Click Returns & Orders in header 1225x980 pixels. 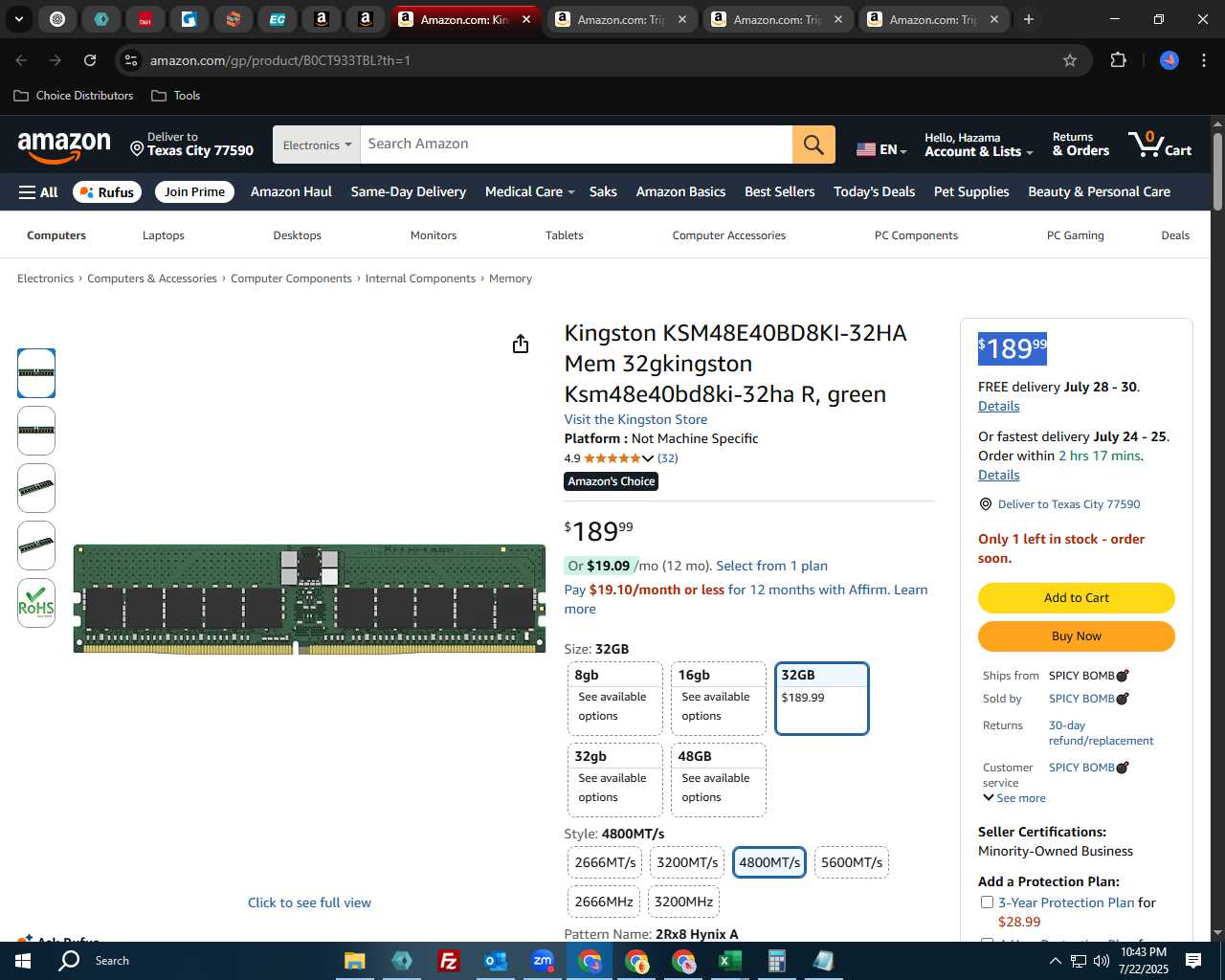[1080, 145]
